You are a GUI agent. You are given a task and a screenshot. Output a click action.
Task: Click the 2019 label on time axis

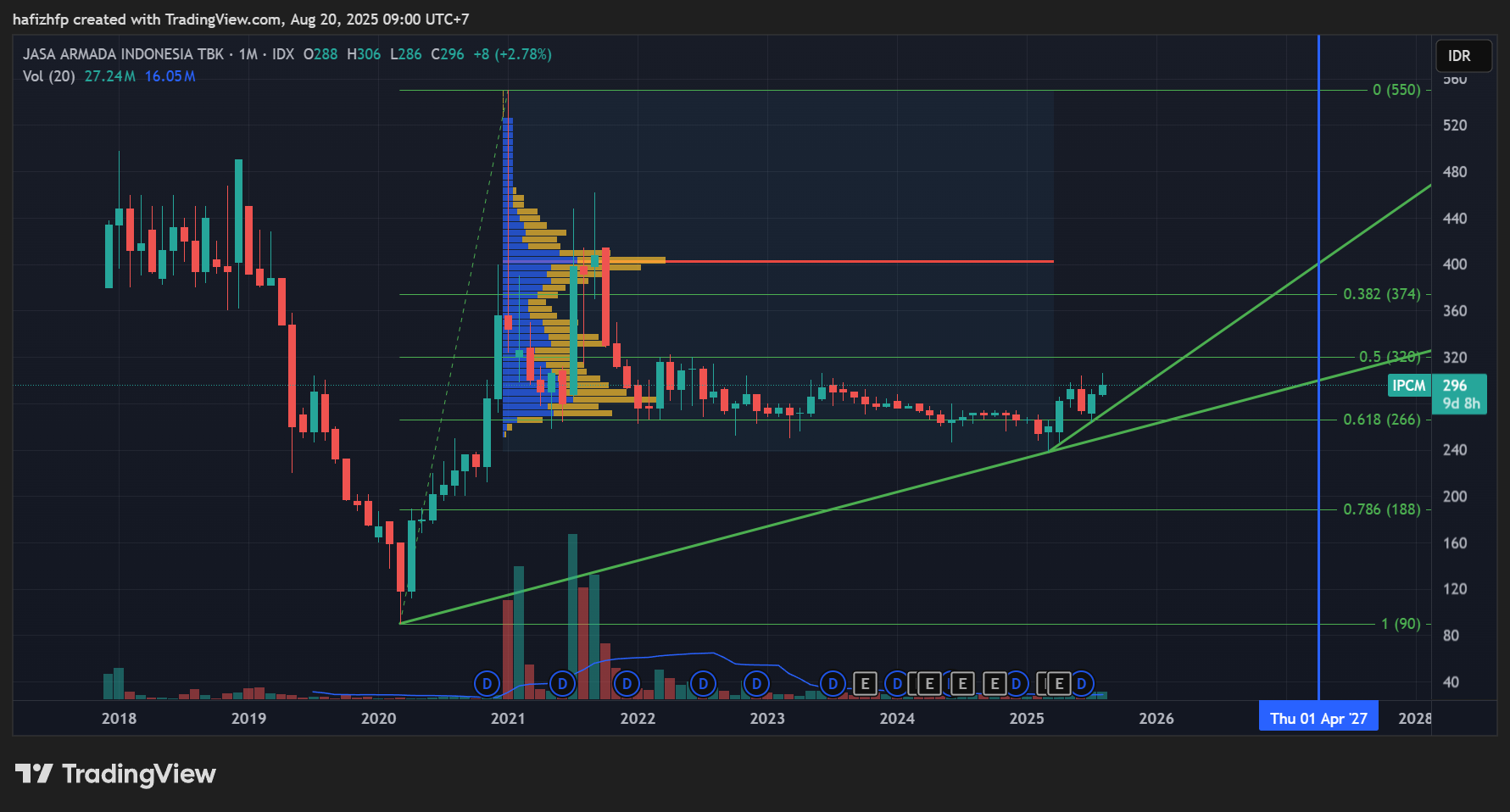tap(248, 719)
